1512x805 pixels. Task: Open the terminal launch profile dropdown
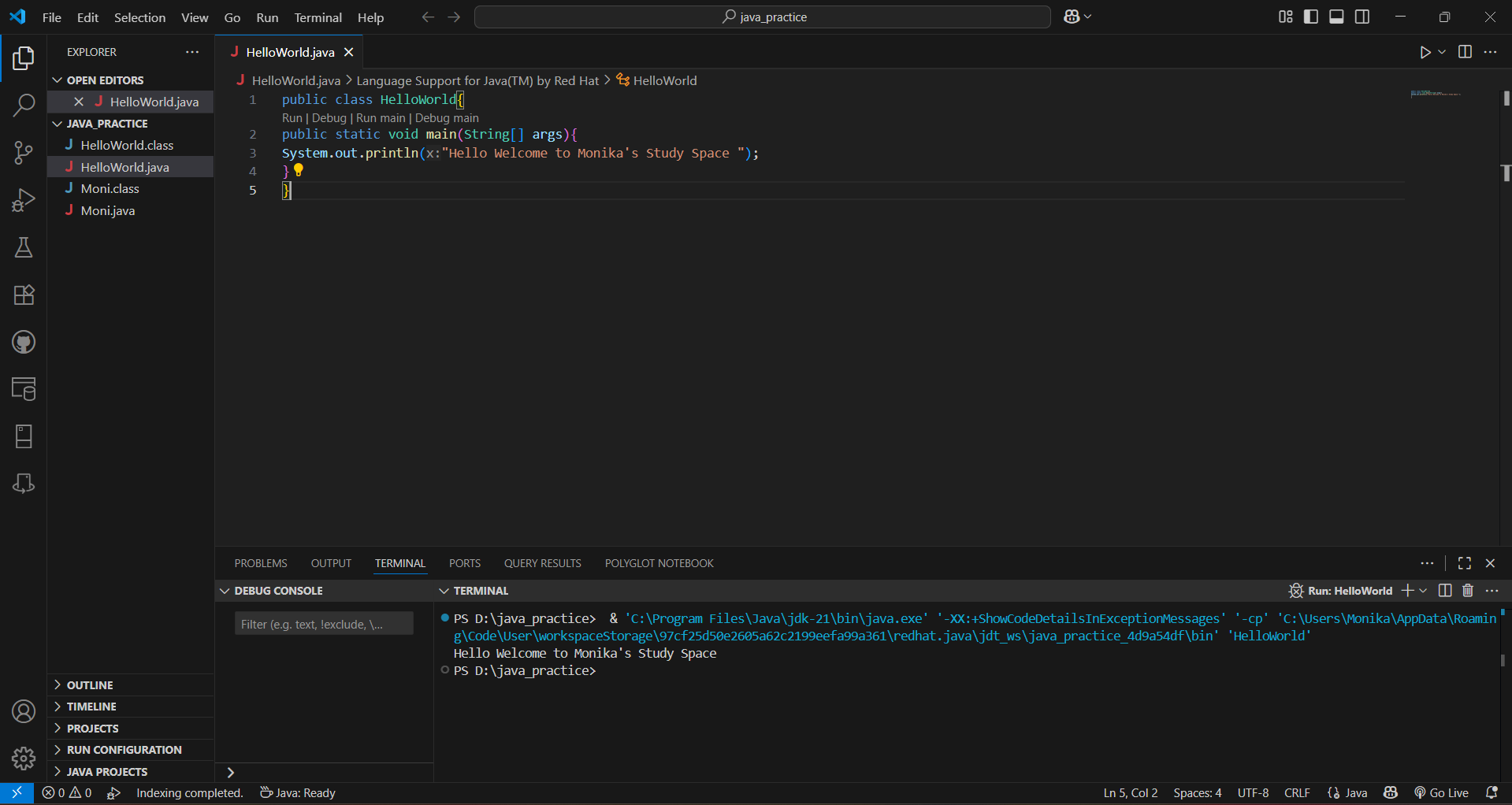click(1423, 590)
